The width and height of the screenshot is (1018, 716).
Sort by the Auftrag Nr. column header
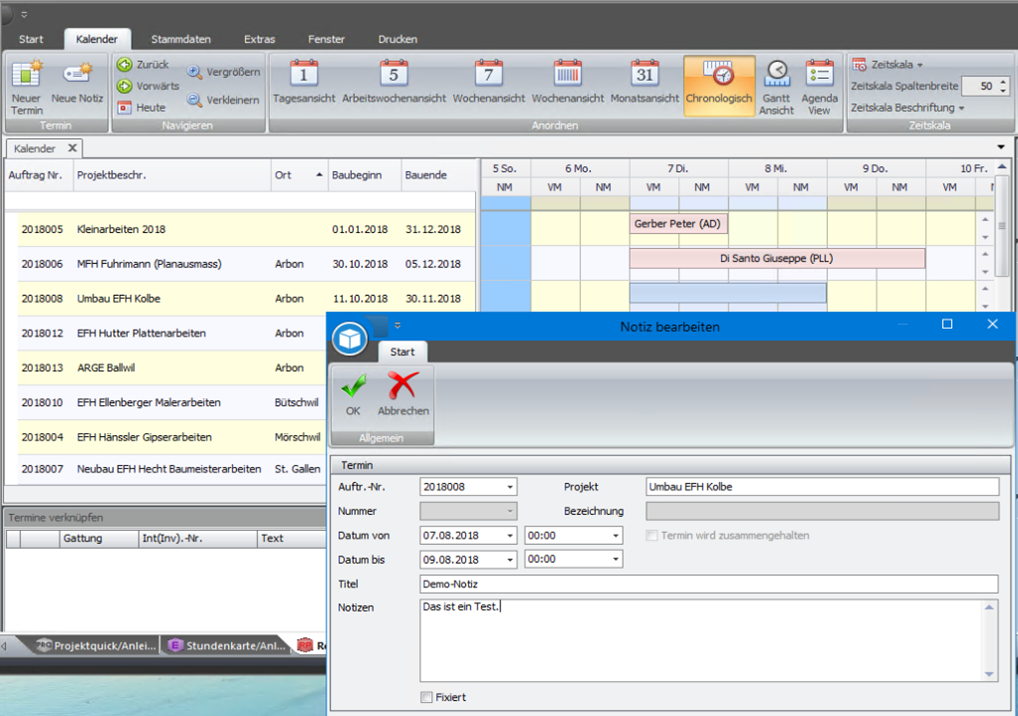coord(38,175)
